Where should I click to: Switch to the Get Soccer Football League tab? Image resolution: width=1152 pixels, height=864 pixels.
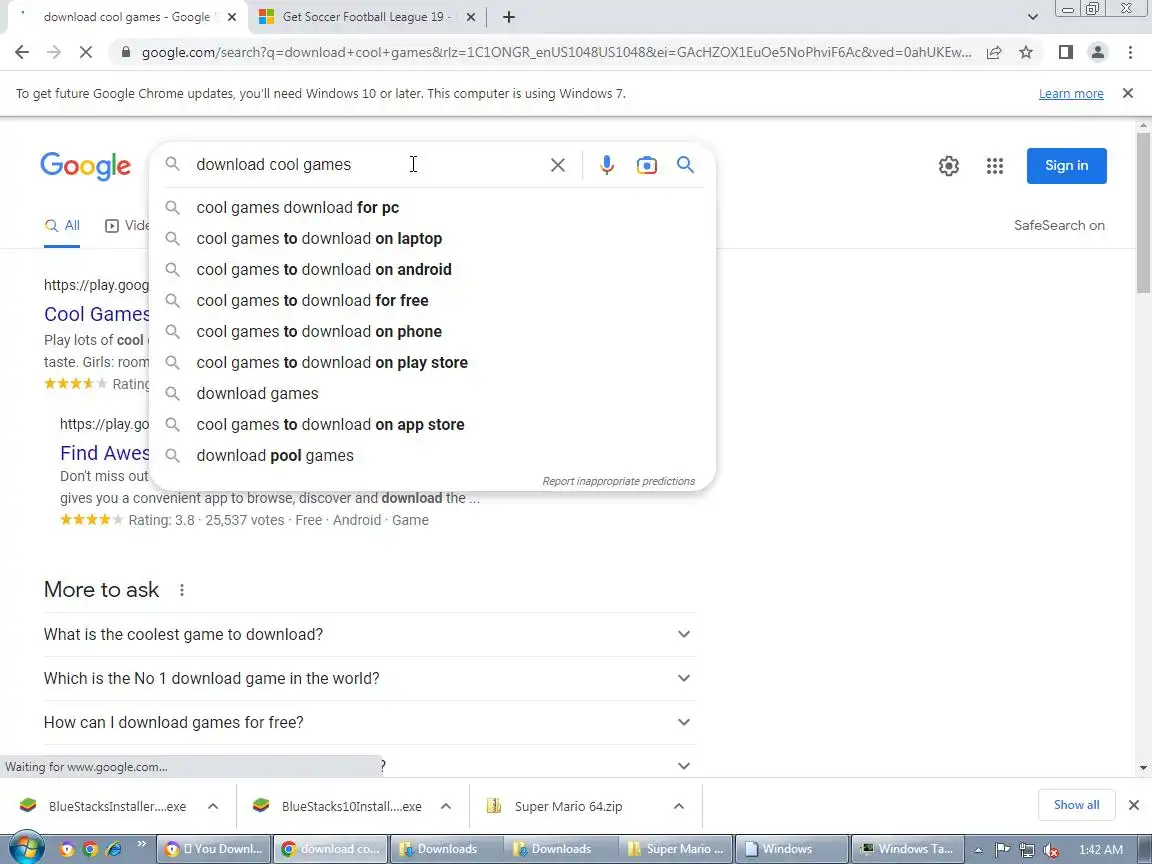tap(365, 17)
